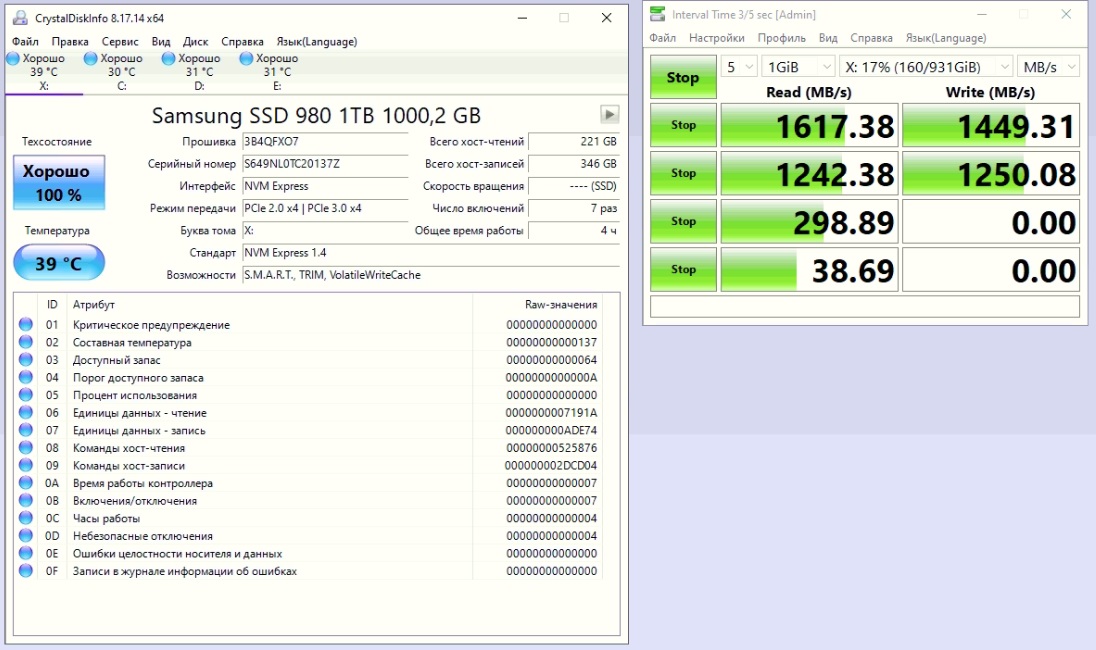Click the total host writes value 346 GB
The image size is (1096, 650).
coord(574,164)
